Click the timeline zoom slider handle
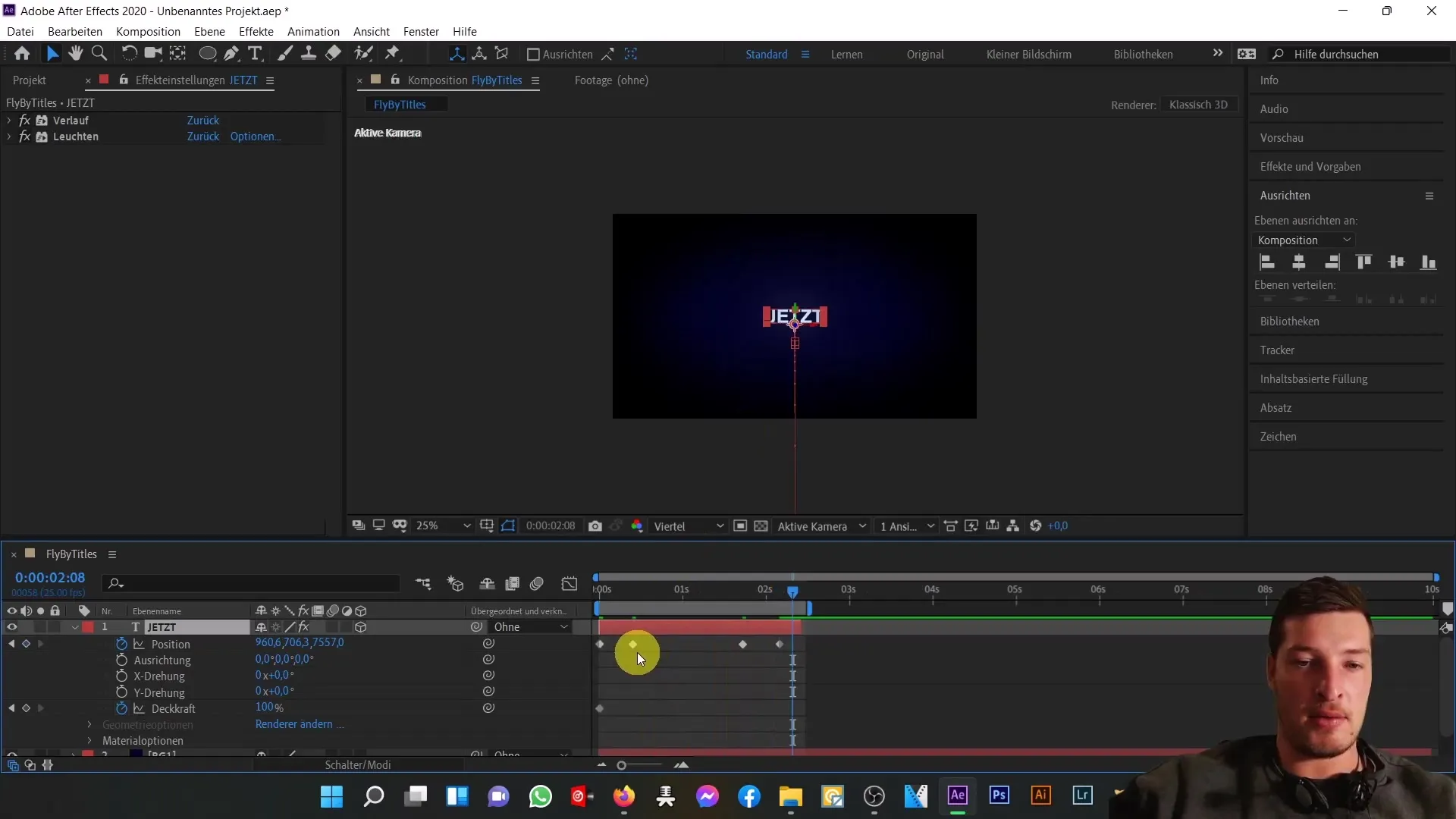 (621, 765)
